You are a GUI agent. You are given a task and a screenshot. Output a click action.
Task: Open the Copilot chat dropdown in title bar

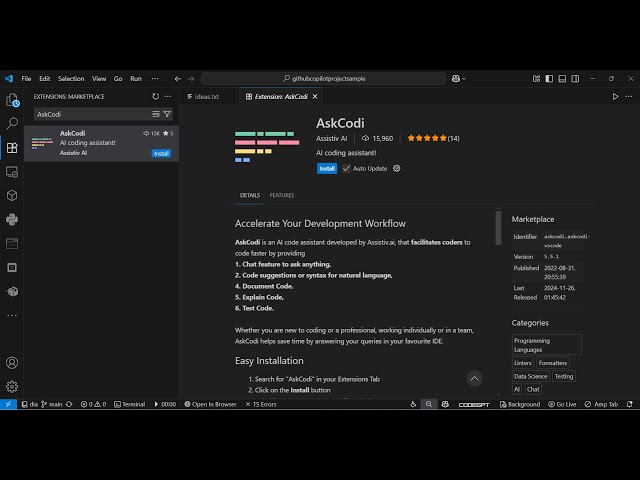click(458, 78)
